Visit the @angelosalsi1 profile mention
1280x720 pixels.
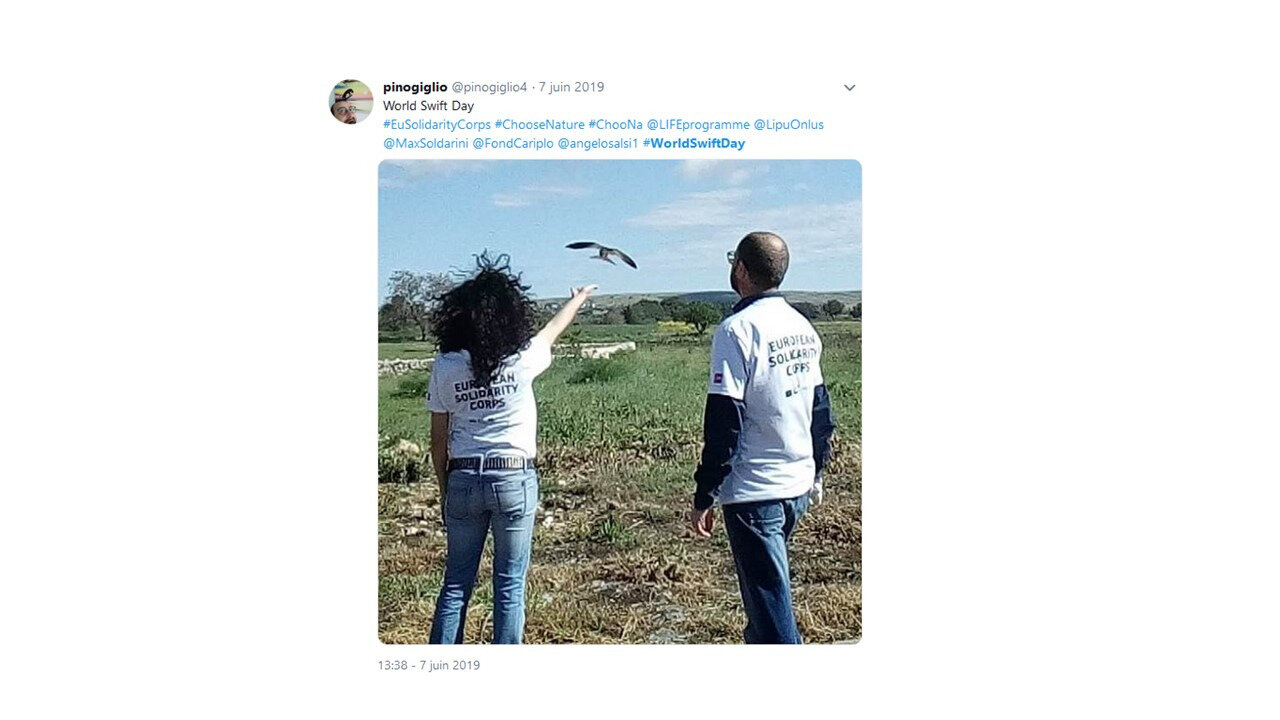pos(598,144)
